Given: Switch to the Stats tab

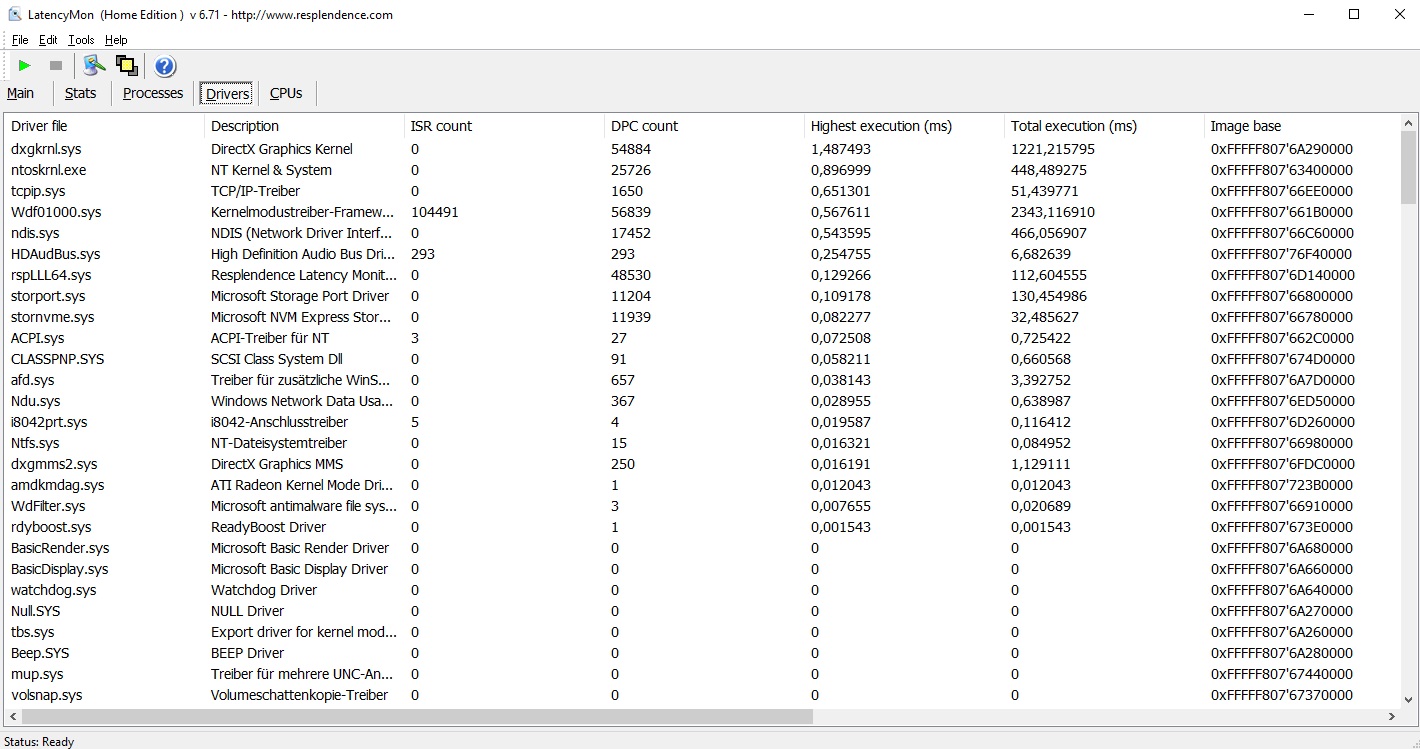Looking at the screenshot, I should click(81, 93).
